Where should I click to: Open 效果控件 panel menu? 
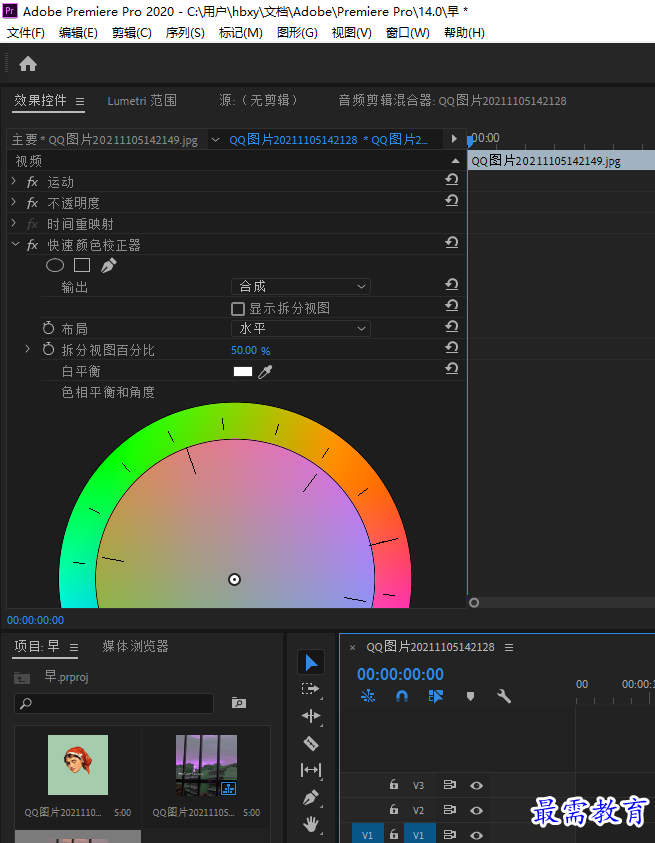(x=80, y=102)
